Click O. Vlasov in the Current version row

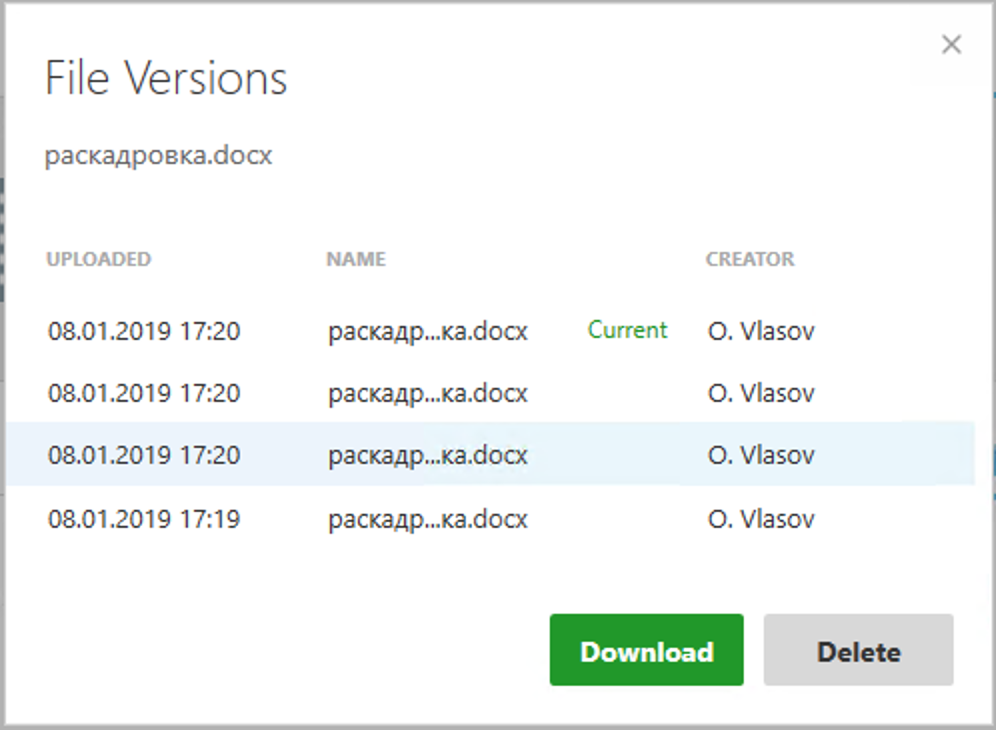[x=760, y=331]
